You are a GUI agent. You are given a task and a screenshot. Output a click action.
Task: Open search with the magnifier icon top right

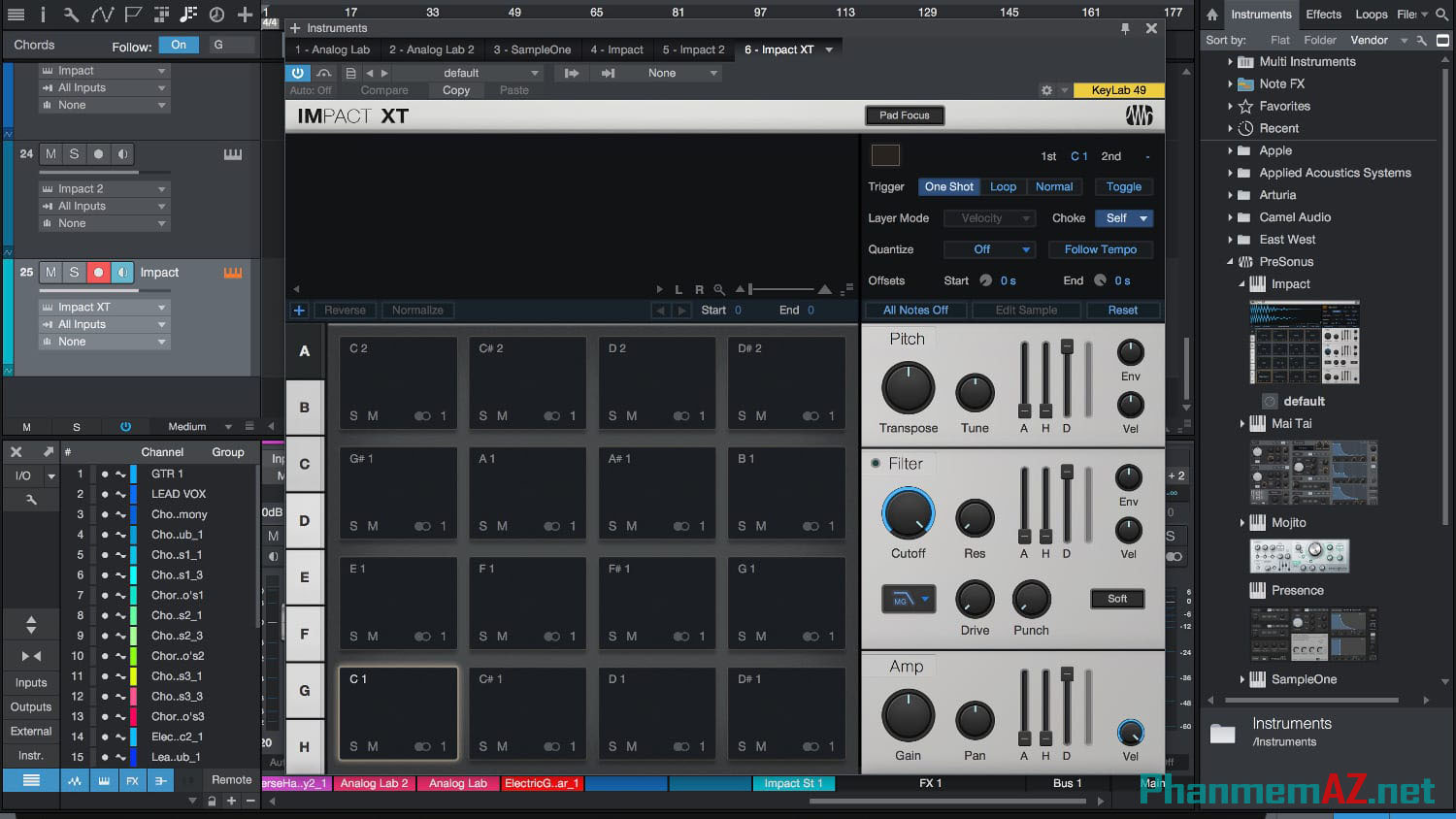pos(1443,15)
